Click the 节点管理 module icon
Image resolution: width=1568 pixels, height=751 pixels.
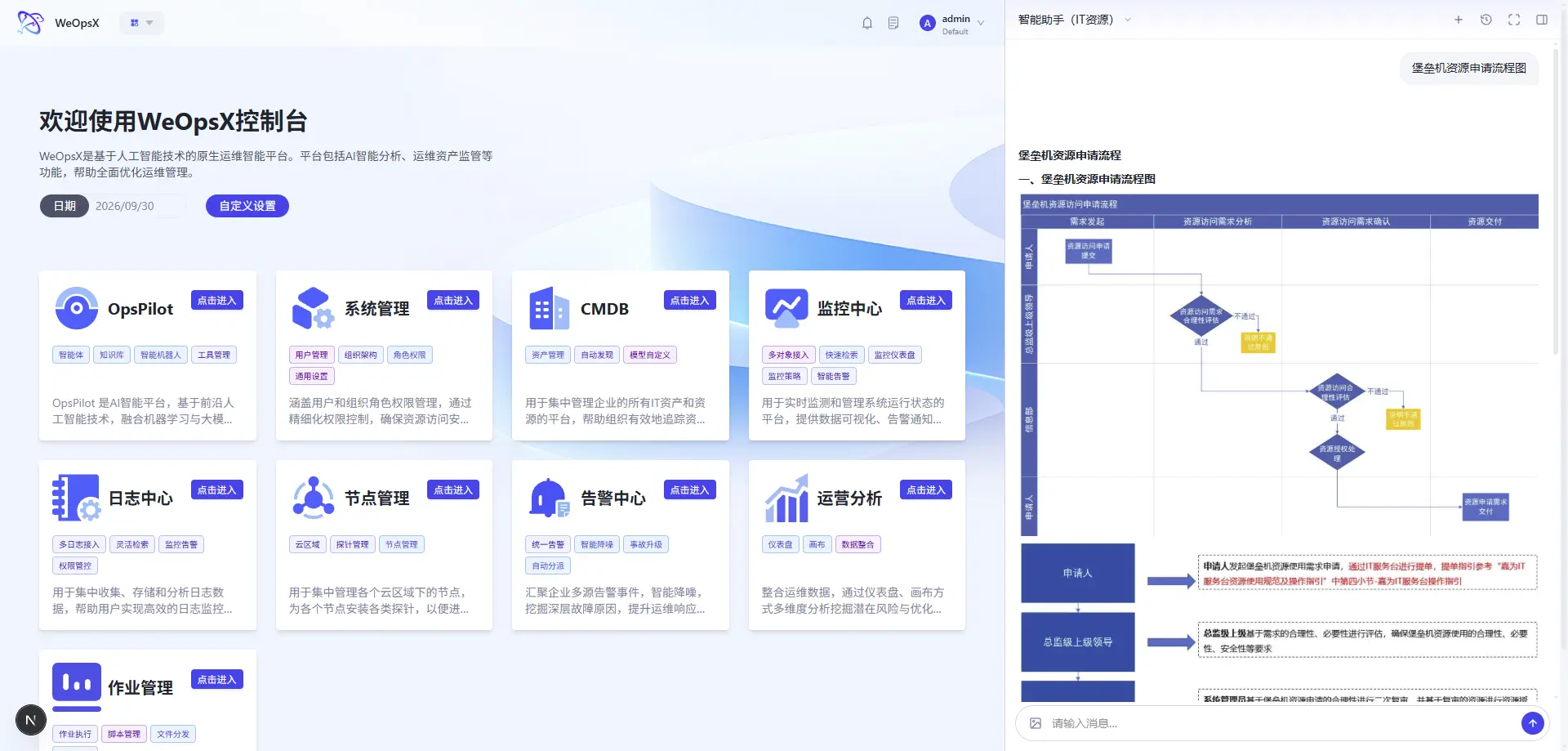(313, 498)
